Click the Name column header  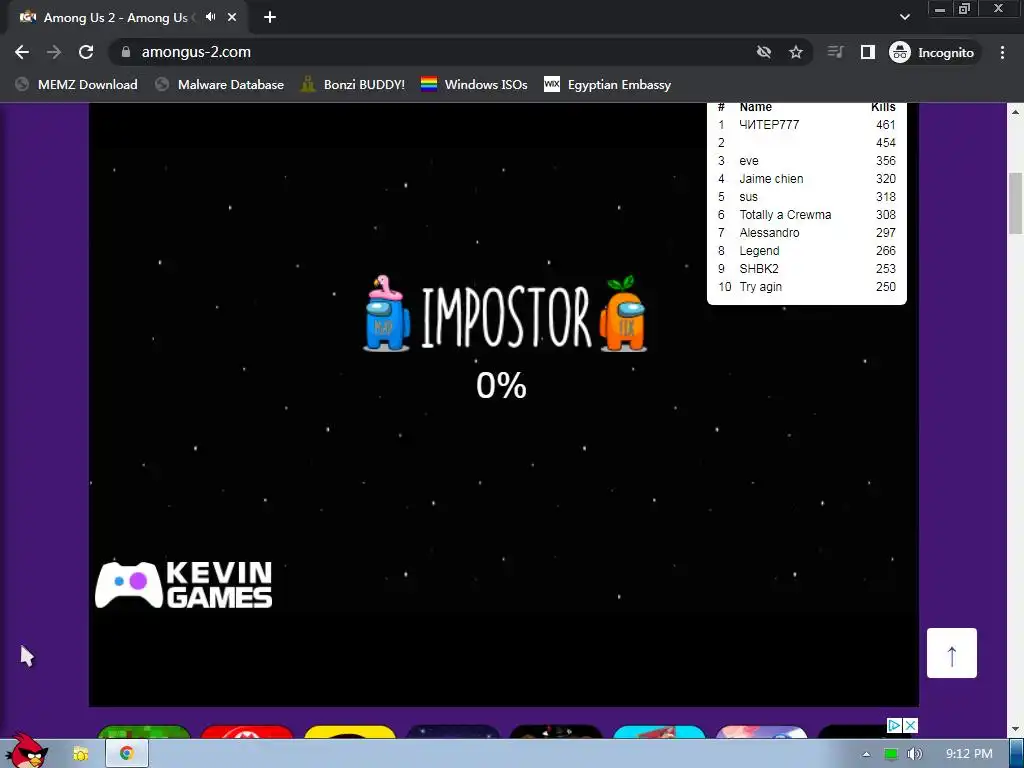756,107
